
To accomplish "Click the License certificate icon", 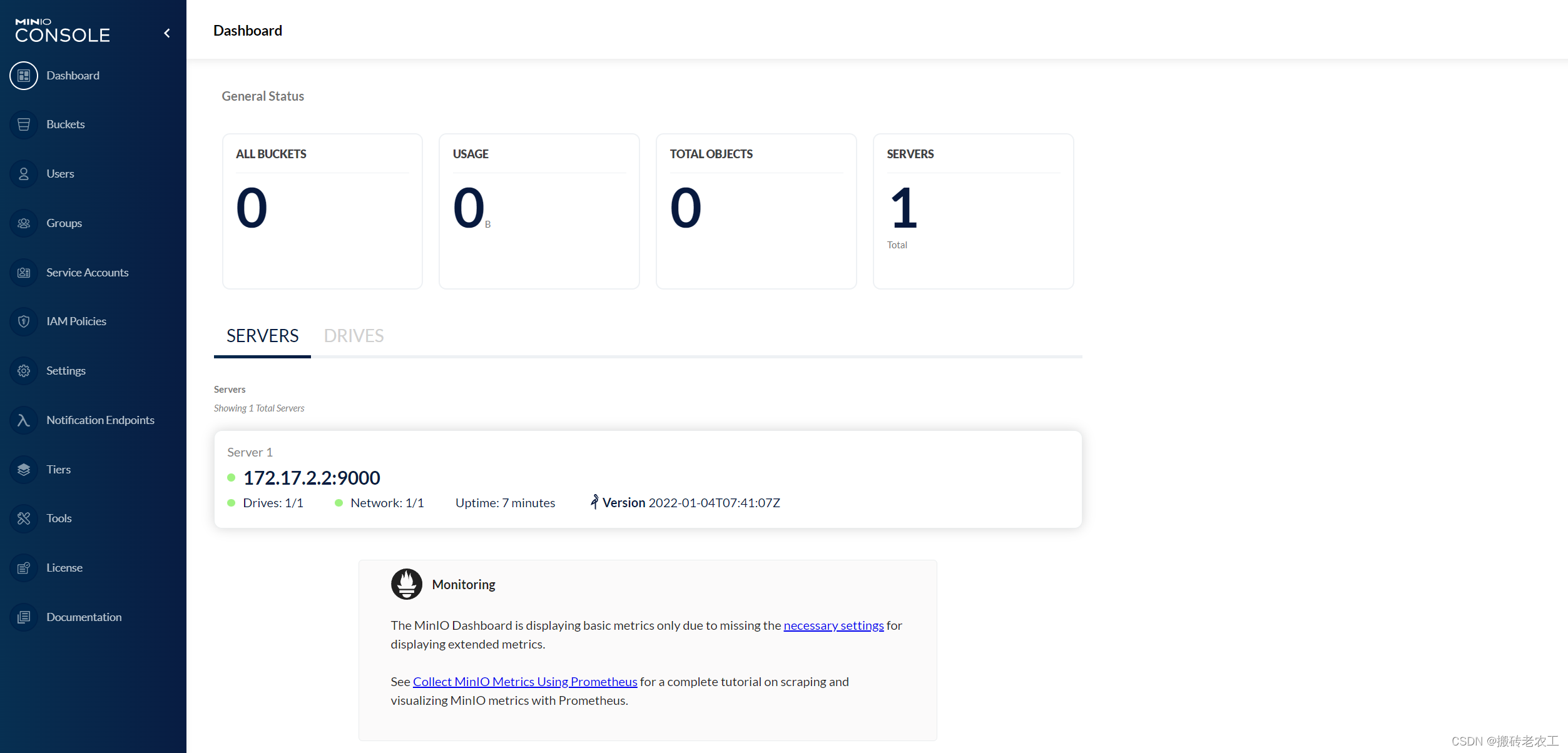I will [x=24, y=568].
